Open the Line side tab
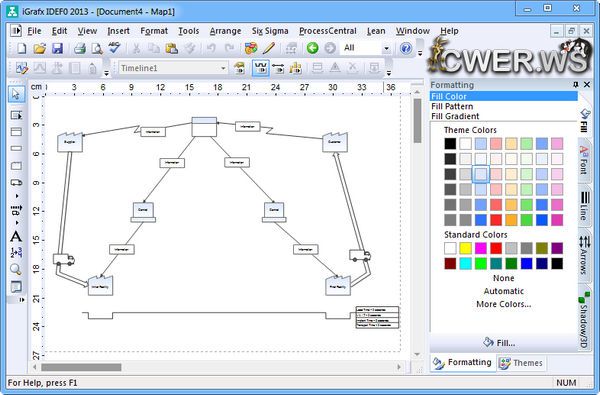Image resolution: width=600 pixels, height=395 pixels. 584,206
